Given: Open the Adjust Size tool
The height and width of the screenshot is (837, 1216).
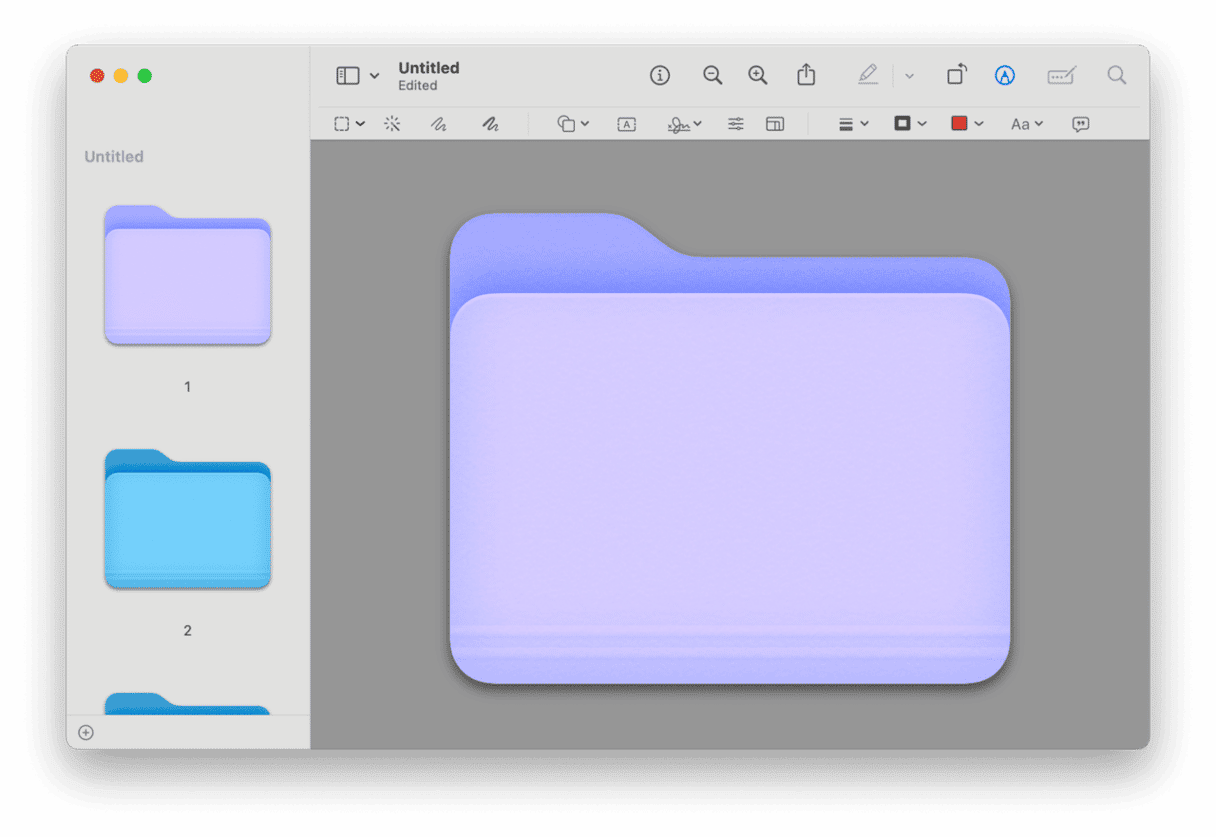Looking at the screenshot, I should click(x=775, y=124).
